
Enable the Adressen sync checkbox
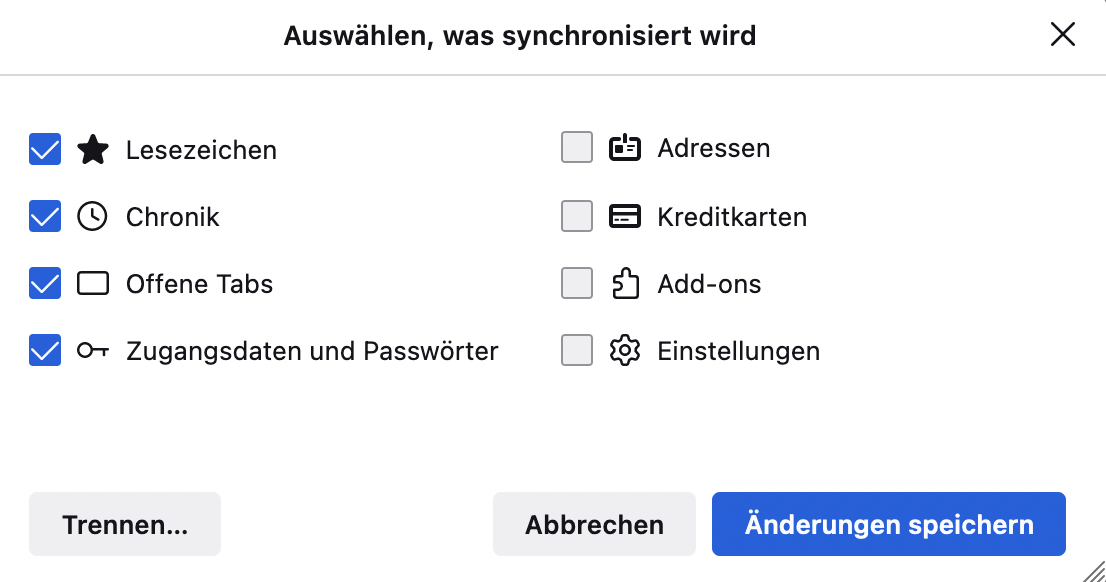577,148
